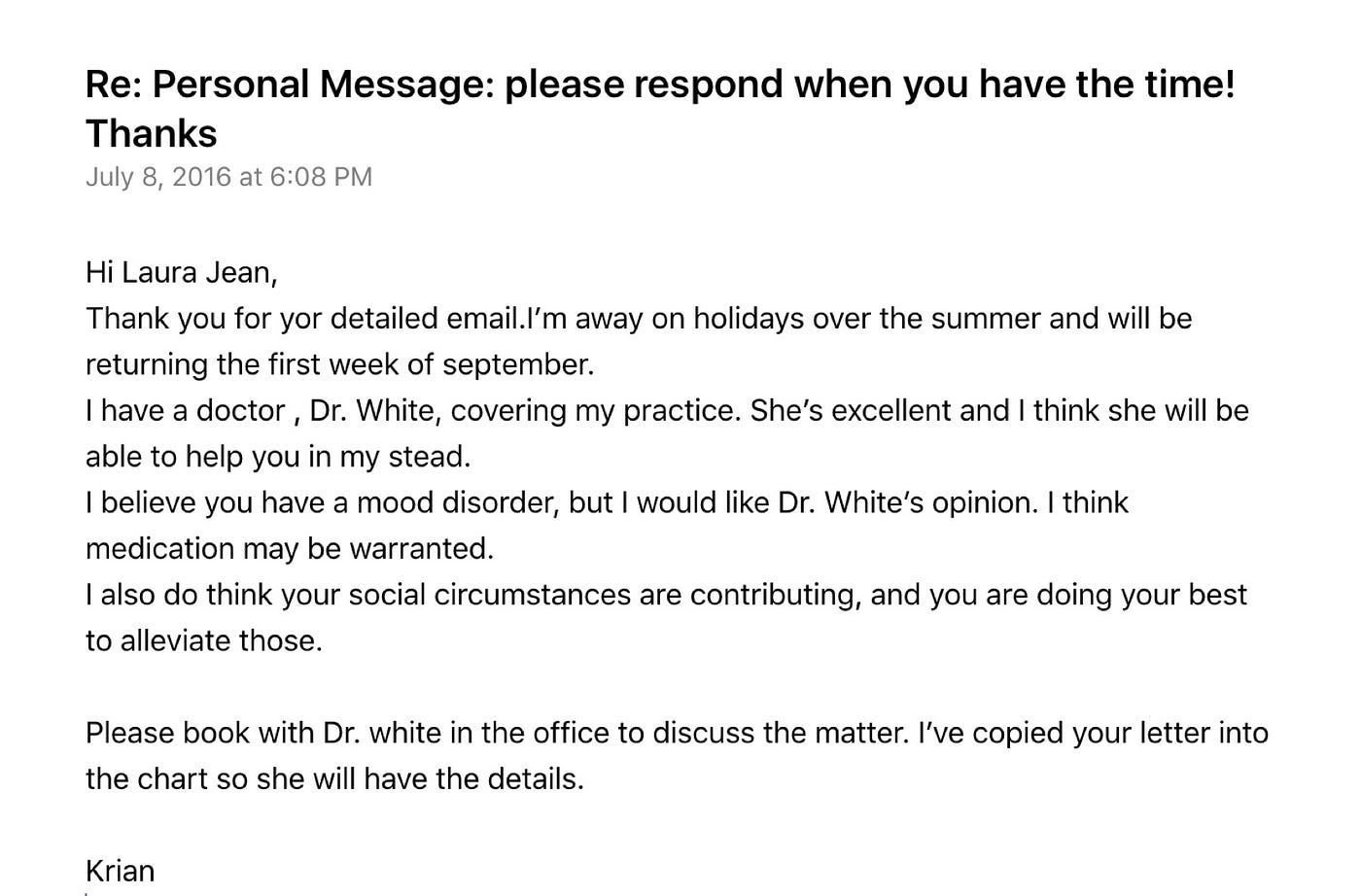
Task: Click the line "the chart so she will have the details."
Action: click(334, 779)
